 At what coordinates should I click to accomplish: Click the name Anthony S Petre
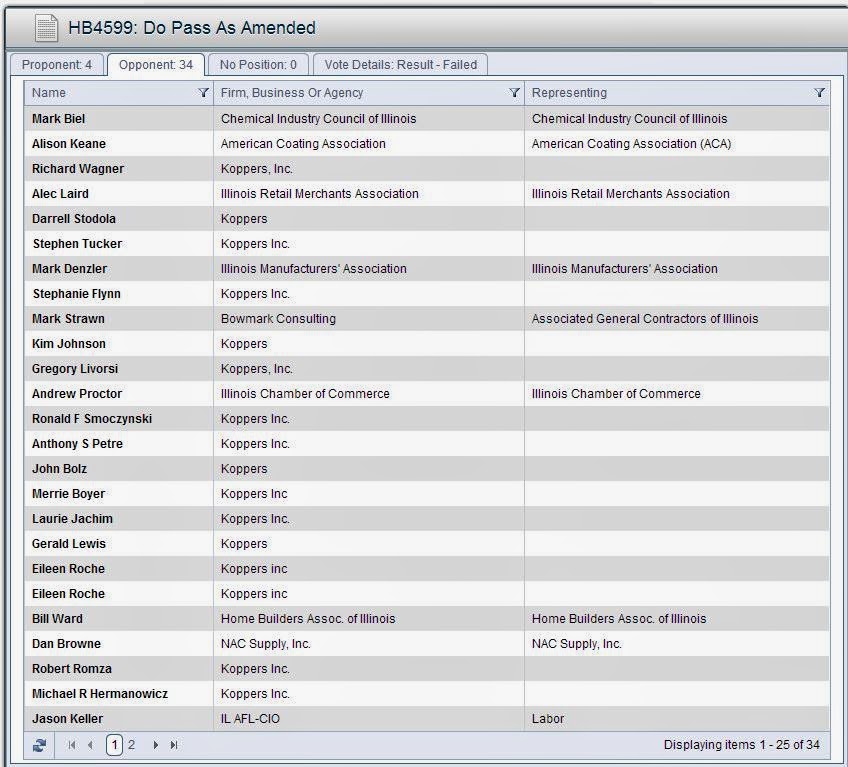point(77,444)
